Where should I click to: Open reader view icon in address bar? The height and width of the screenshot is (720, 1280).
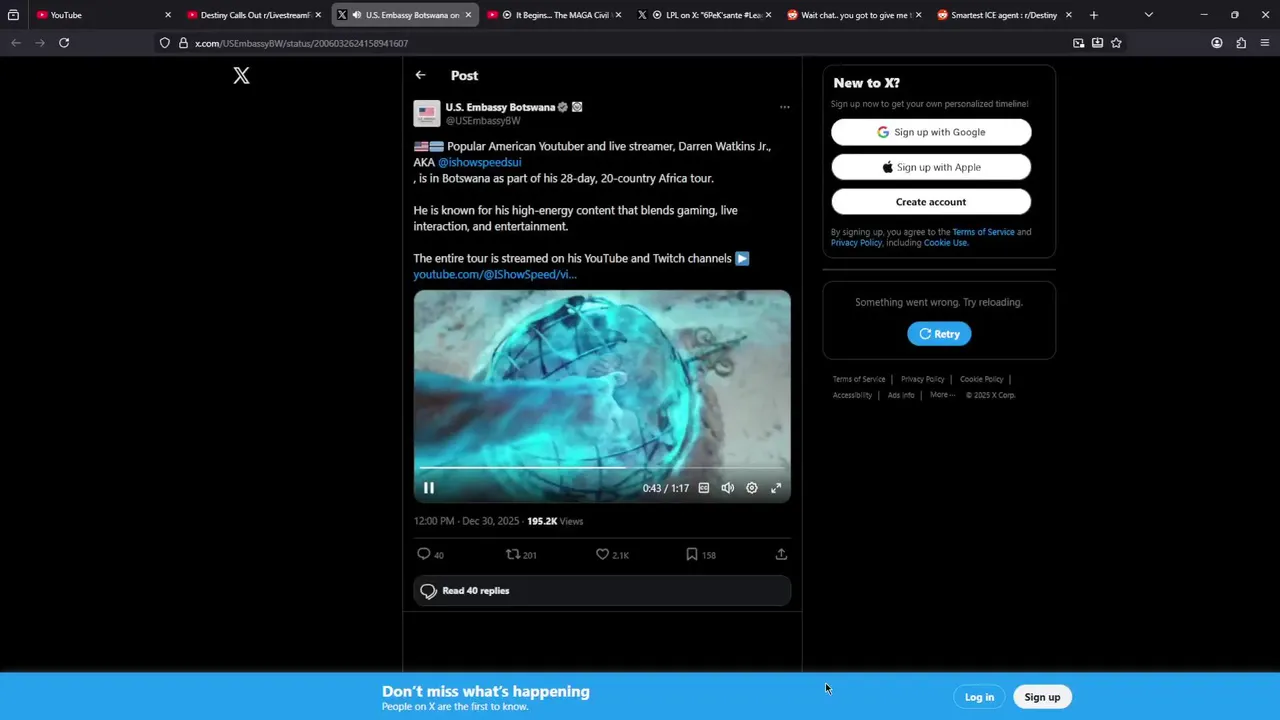(x=1097, y=43)
